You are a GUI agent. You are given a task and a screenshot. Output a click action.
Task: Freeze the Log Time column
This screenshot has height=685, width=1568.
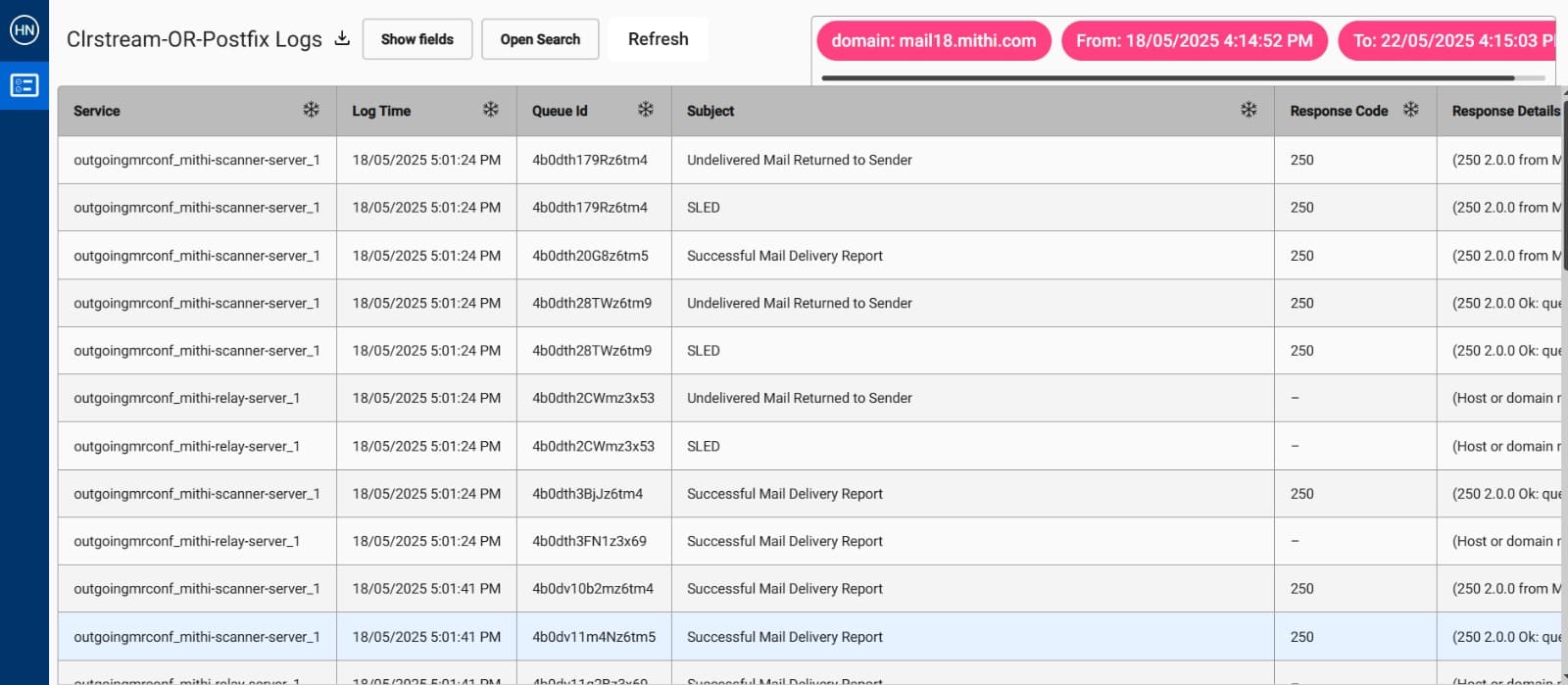point(490,110)
